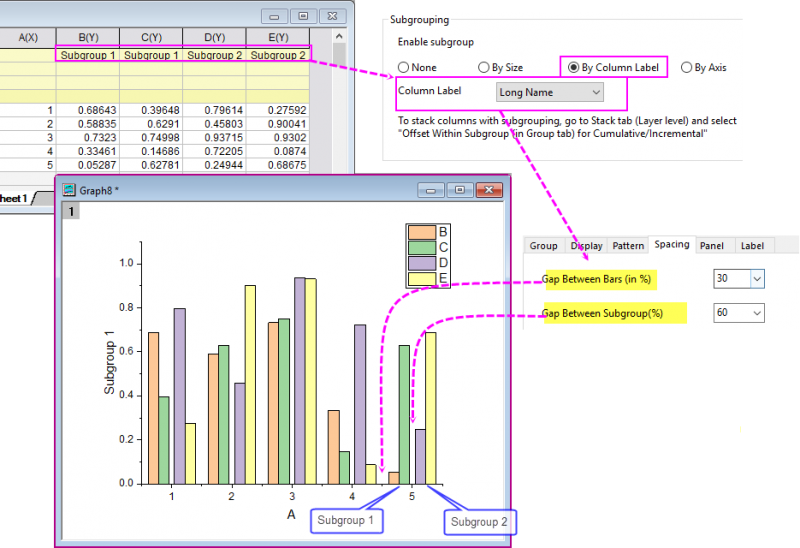Image resolution: width=800 pixels, height=548 pixels.
Task: Open the Gap Between Subgroup dropdown arrow
Action: [757, 313]
